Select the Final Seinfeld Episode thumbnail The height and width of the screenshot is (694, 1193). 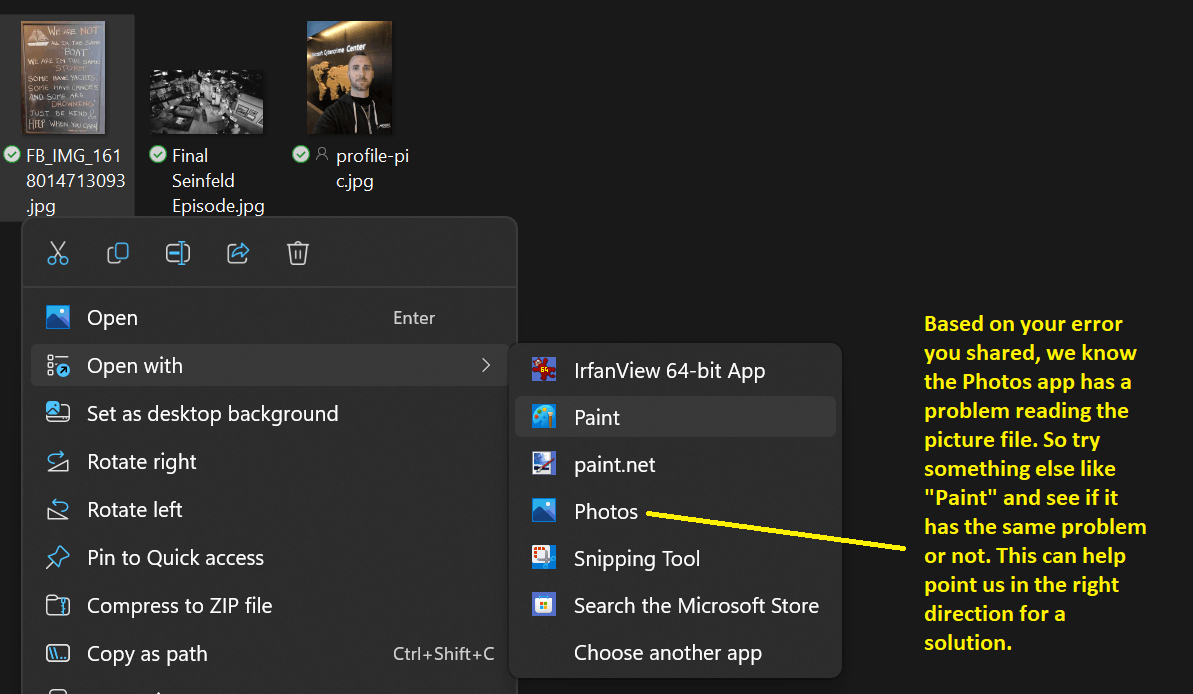(x=206, y=102)
